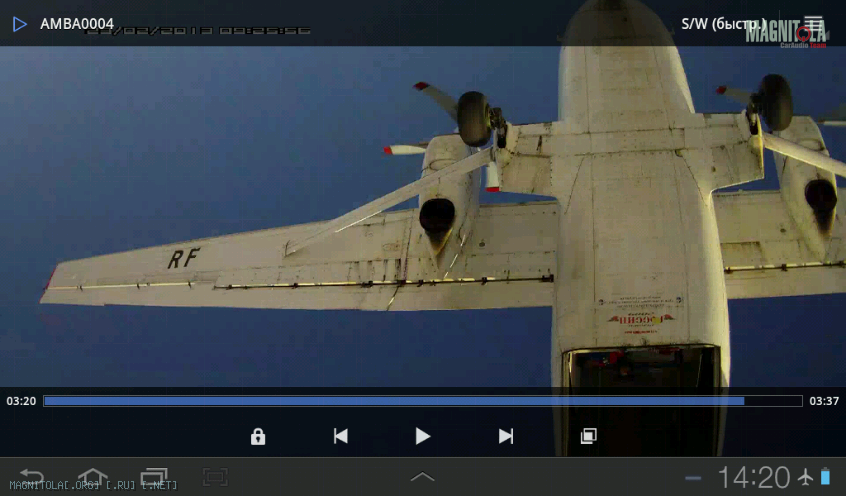Tap the airplane mode status icon
The image size is (846, 496).
(x=806, y=477)
